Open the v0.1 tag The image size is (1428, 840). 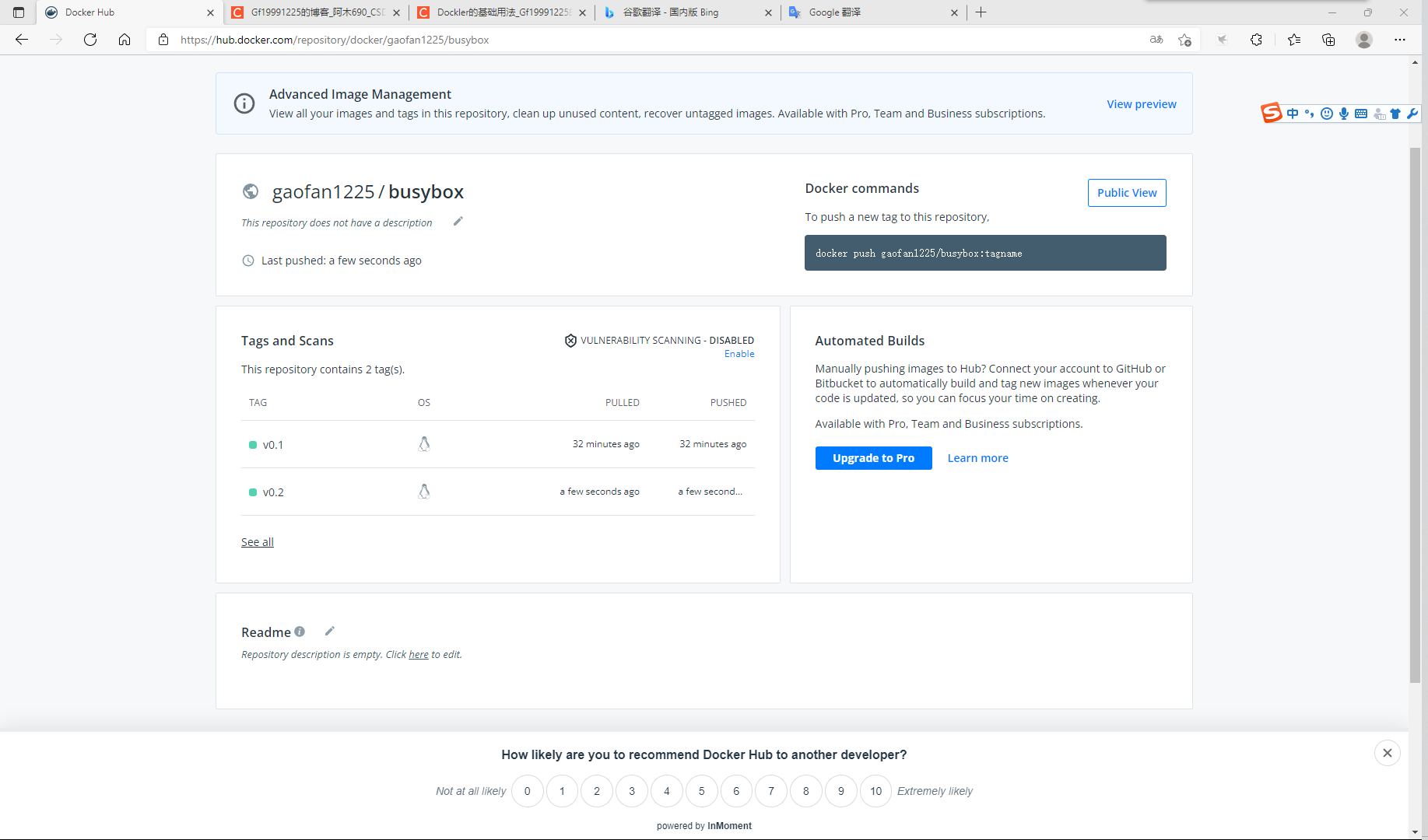click(x=273, y=445)
